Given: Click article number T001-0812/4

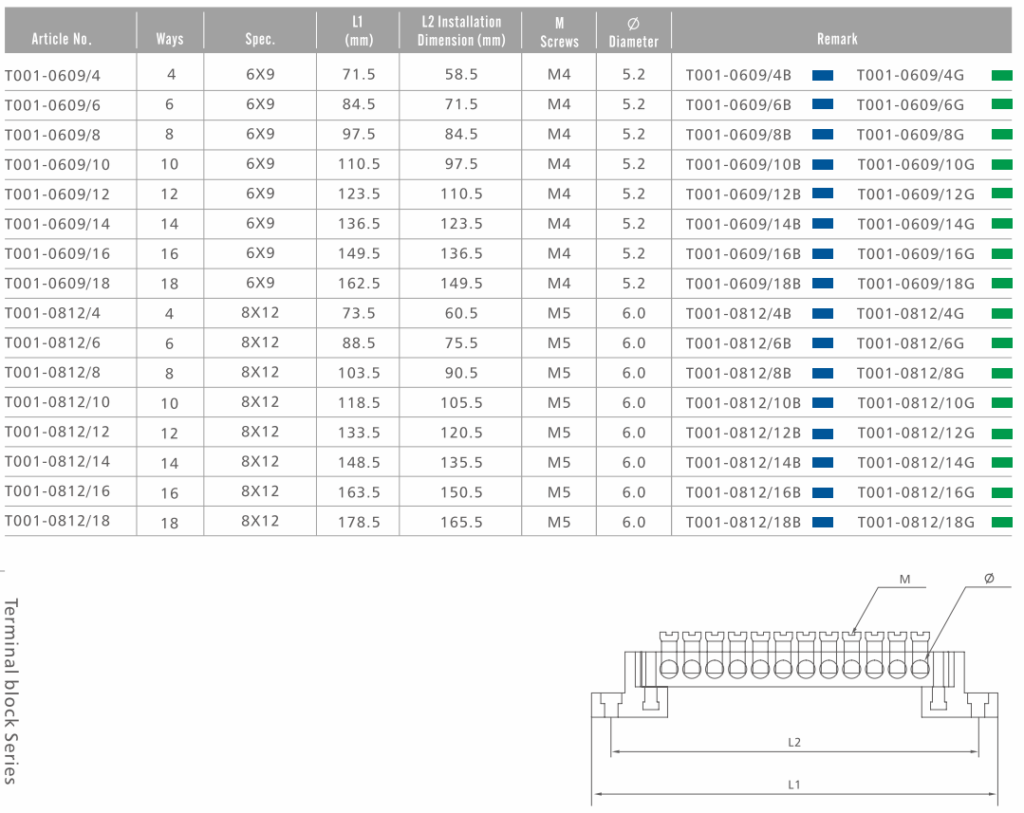Looking at the screenshot, I should (53, 313).
